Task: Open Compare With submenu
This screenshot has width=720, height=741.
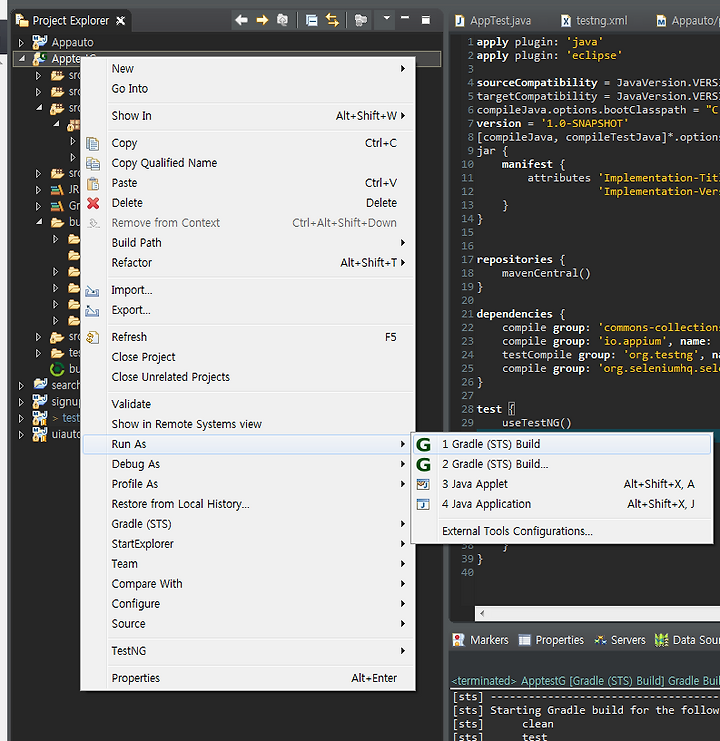Action: click(x=248, y=584)
